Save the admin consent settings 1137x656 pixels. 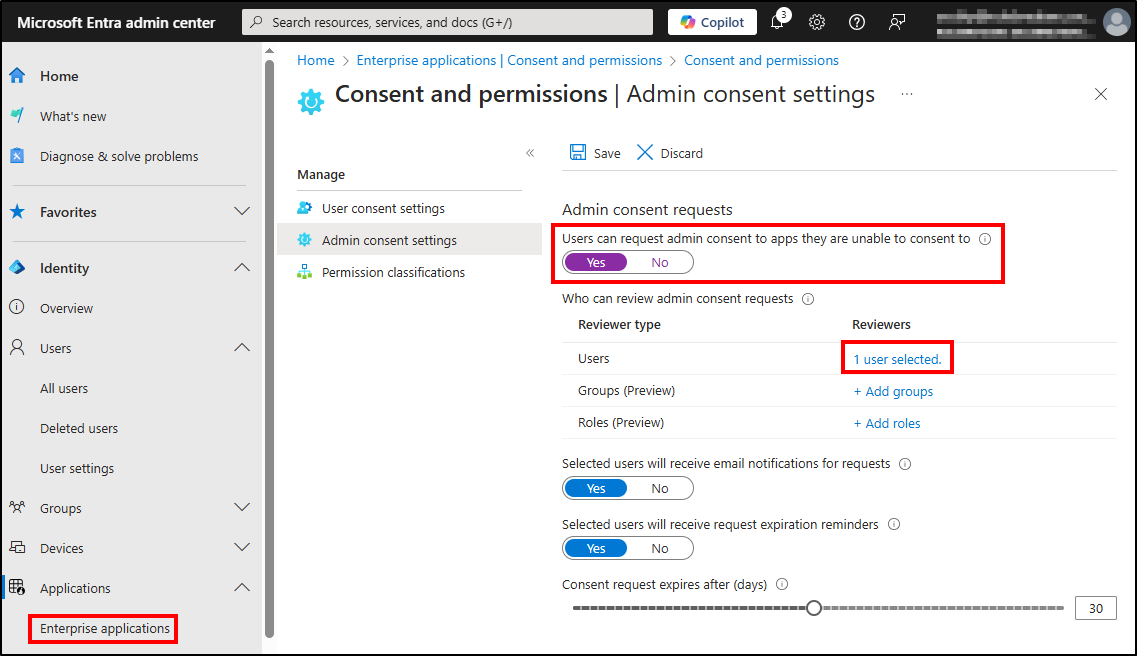pos(594,152)
